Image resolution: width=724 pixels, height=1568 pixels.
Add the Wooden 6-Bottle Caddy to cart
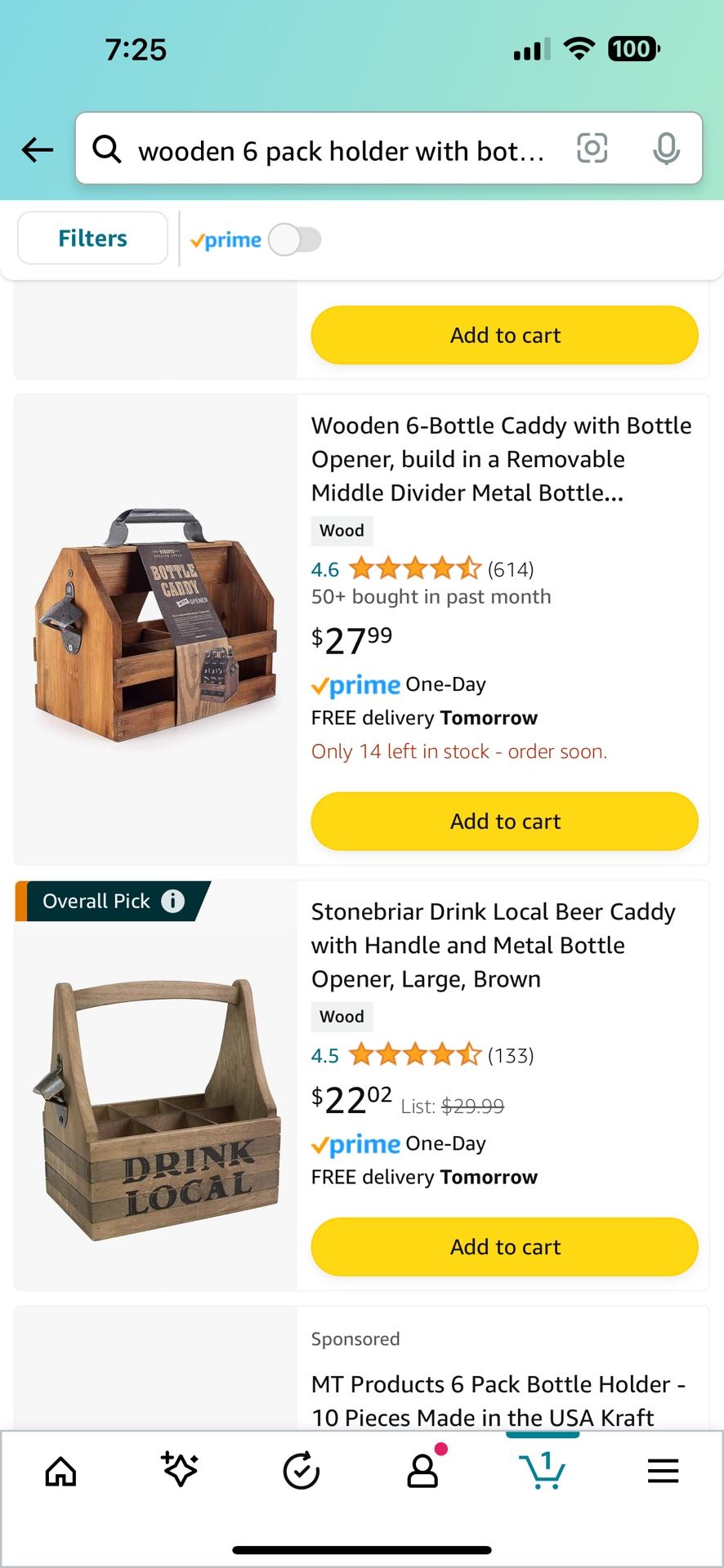pyautogui.click(x=504, y=821)
